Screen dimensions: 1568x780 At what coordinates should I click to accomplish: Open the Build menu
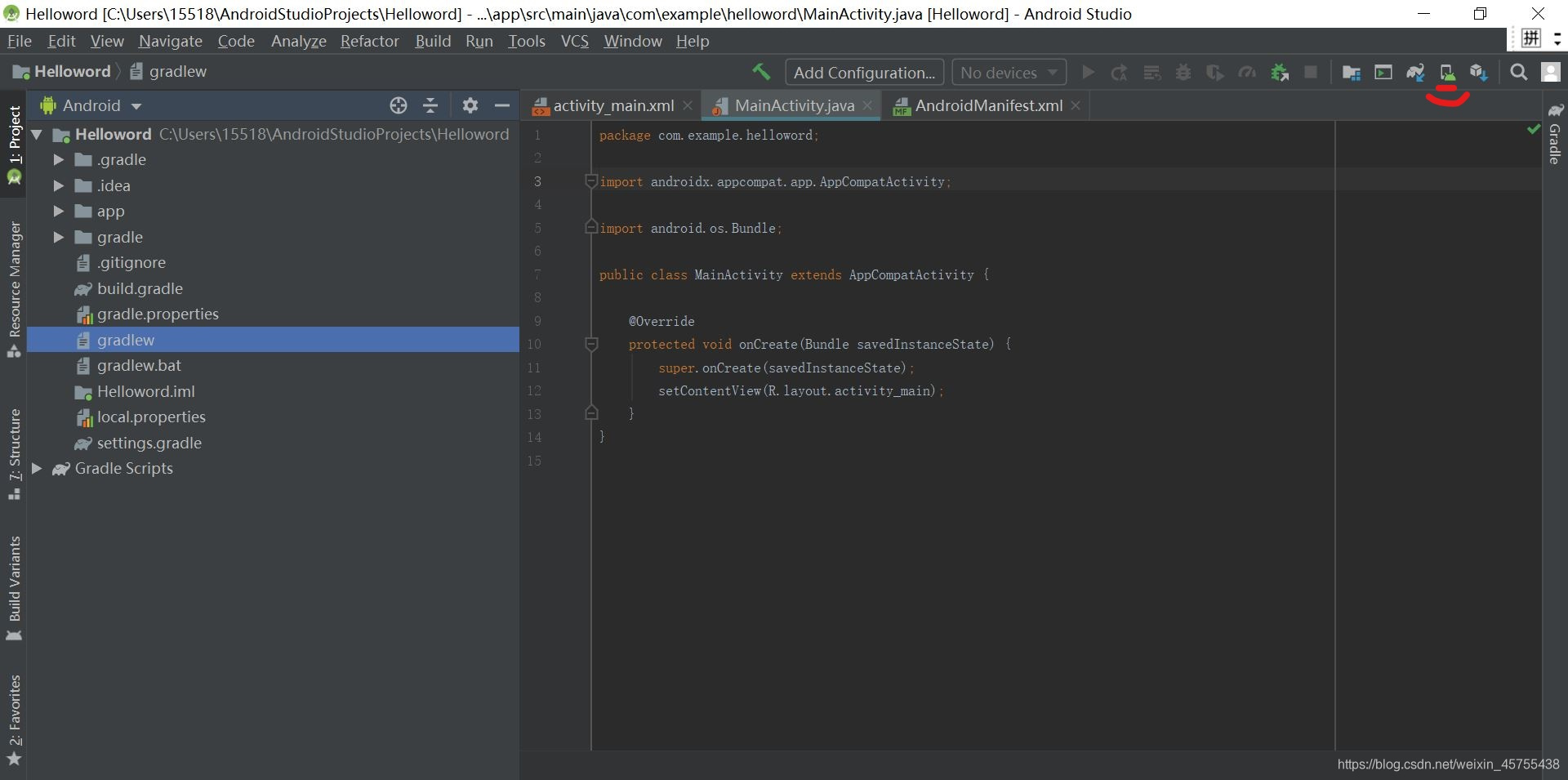click(433, 41)
